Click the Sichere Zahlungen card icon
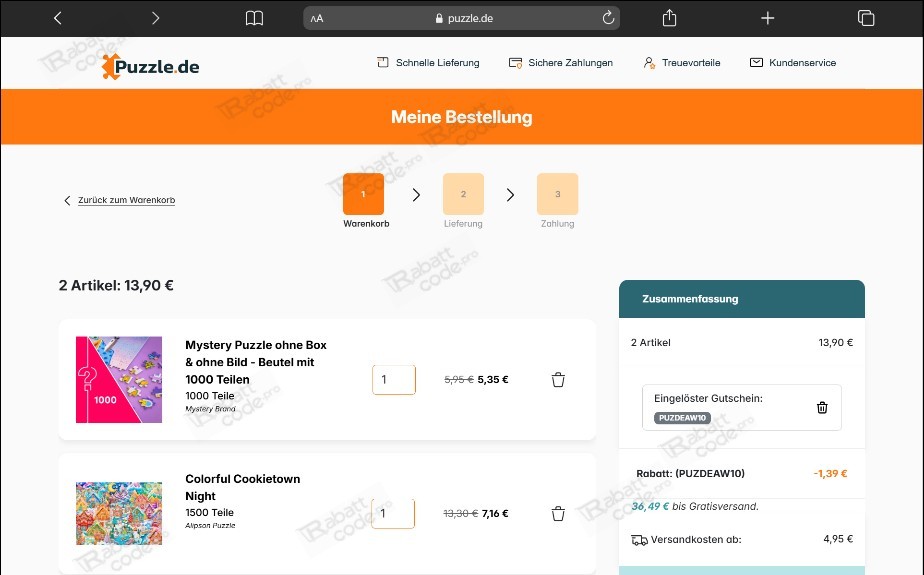This screenshot has height=575, width=924. 515,63
